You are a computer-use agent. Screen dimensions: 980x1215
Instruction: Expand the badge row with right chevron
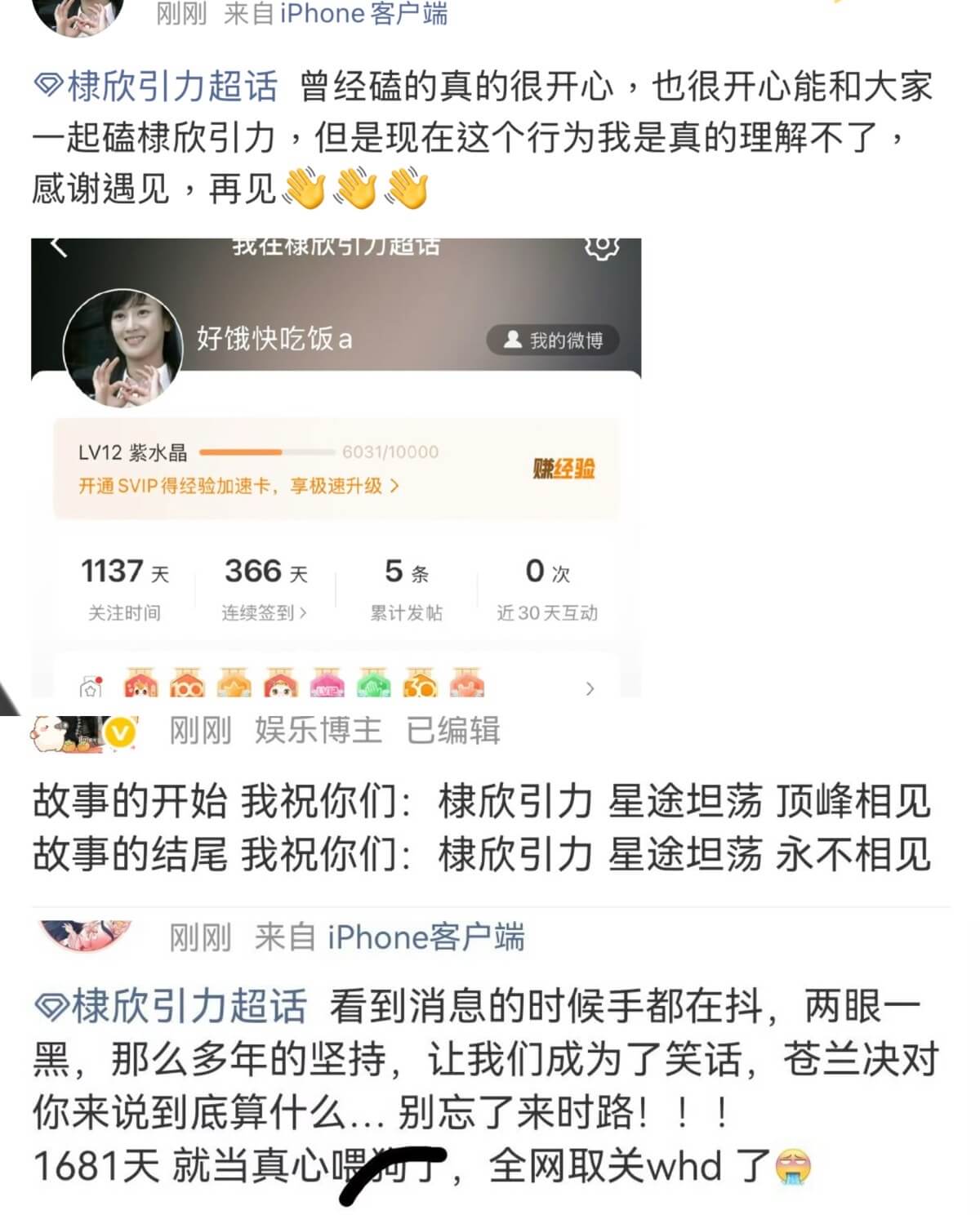[x=590, y=689]
